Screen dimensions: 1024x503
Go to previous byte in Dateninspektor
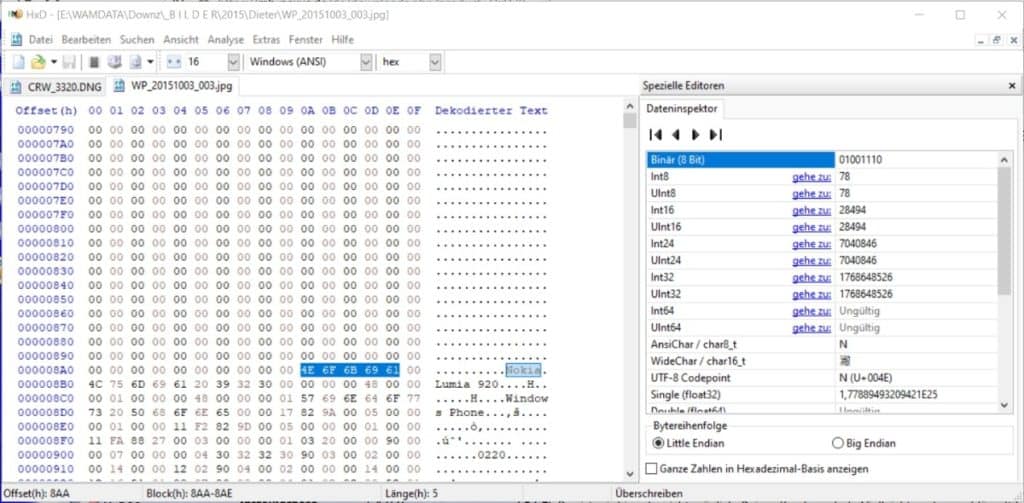(x=676, y=135)
